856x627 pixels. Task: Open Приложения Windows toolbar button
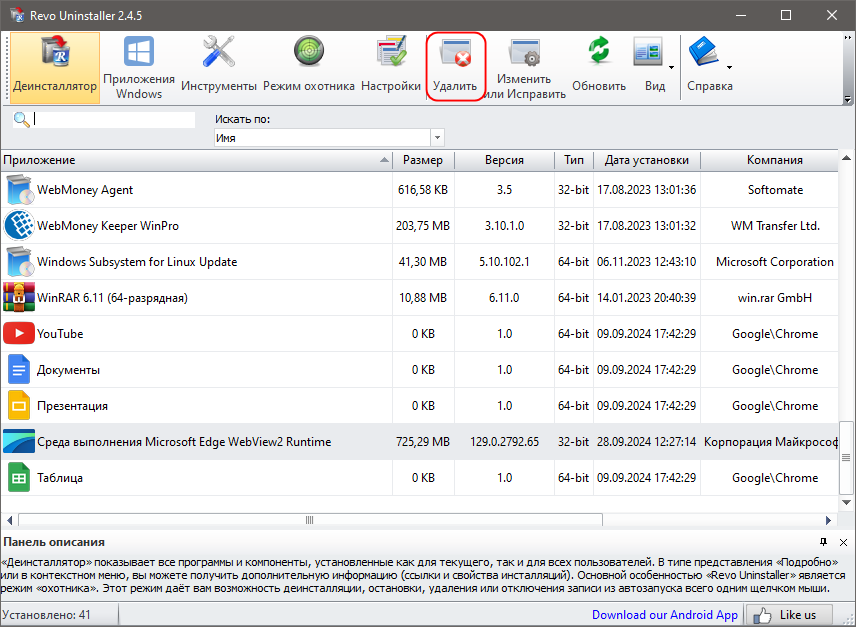pos(139,68)
